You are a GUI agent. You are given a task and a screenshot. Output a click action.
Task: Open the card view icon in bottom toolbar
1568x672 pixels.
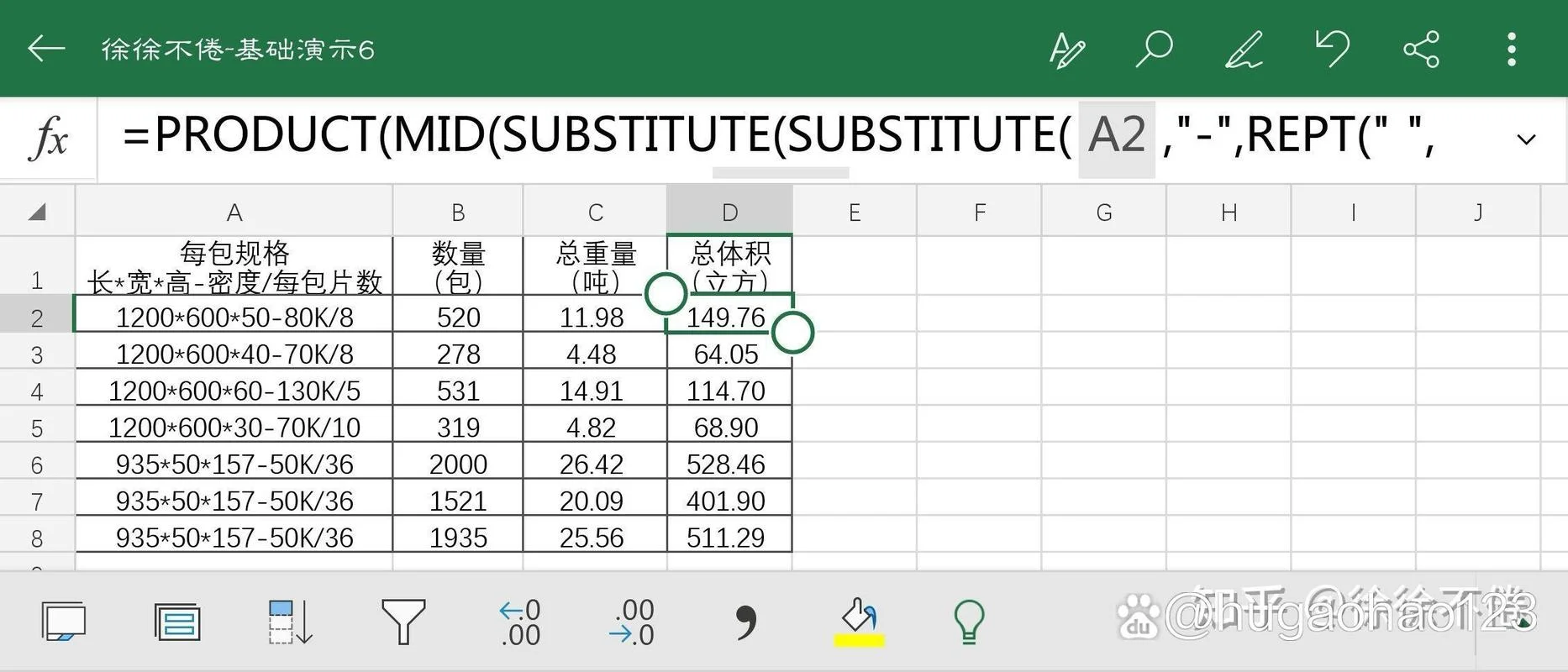[64, 622]
